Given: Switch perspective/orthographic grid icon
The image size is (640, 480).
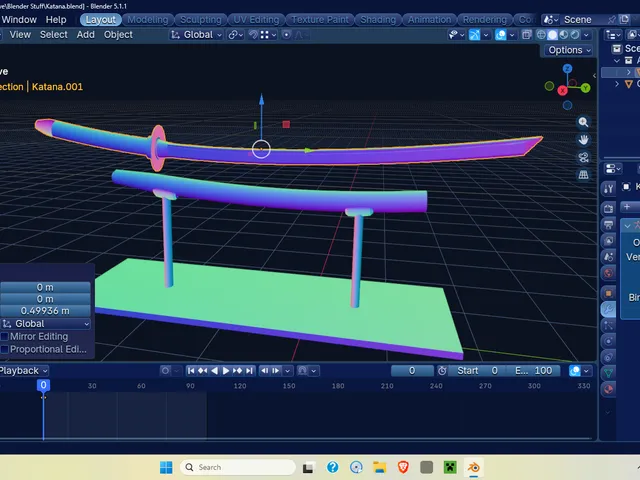Looking at the screenshot, I should pos(583,175).
